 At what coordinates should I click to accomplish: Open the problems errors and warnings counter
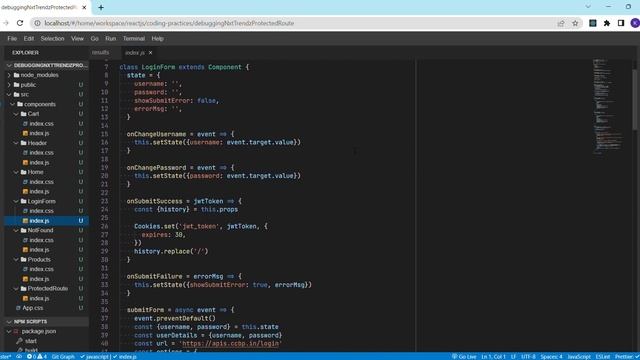pos(36,357)
